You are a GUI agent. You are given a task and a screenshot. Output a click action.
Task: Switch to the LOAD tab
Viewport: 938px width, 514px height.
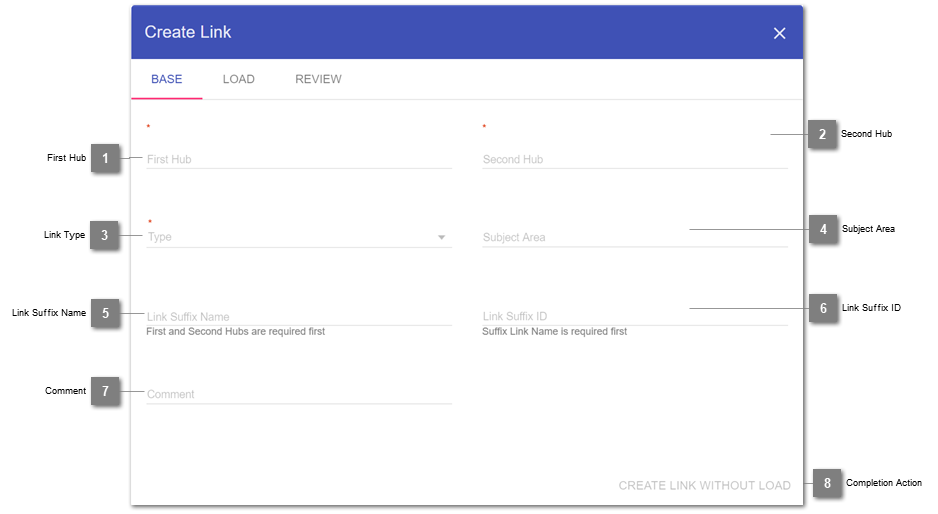pyautogui.click(x=238, y=79)
